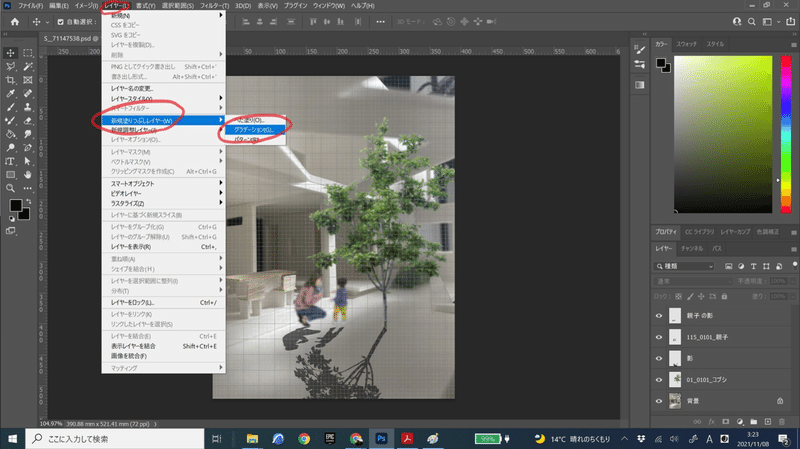
Task: Click the hue slider bar
Action: pyautogui.click(x=786, y=134)
